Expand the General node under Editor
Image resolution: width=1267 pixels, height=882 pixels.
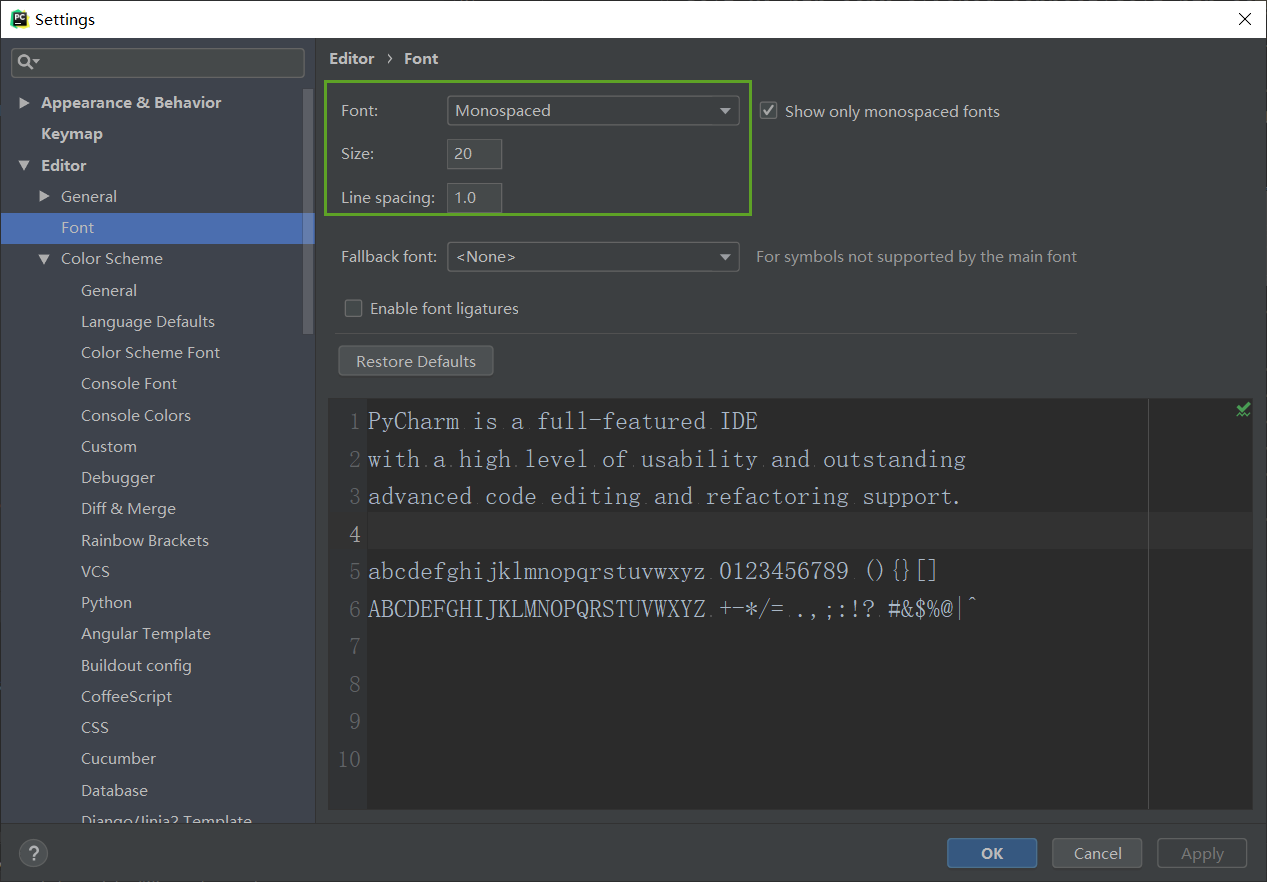pos(44,196)
